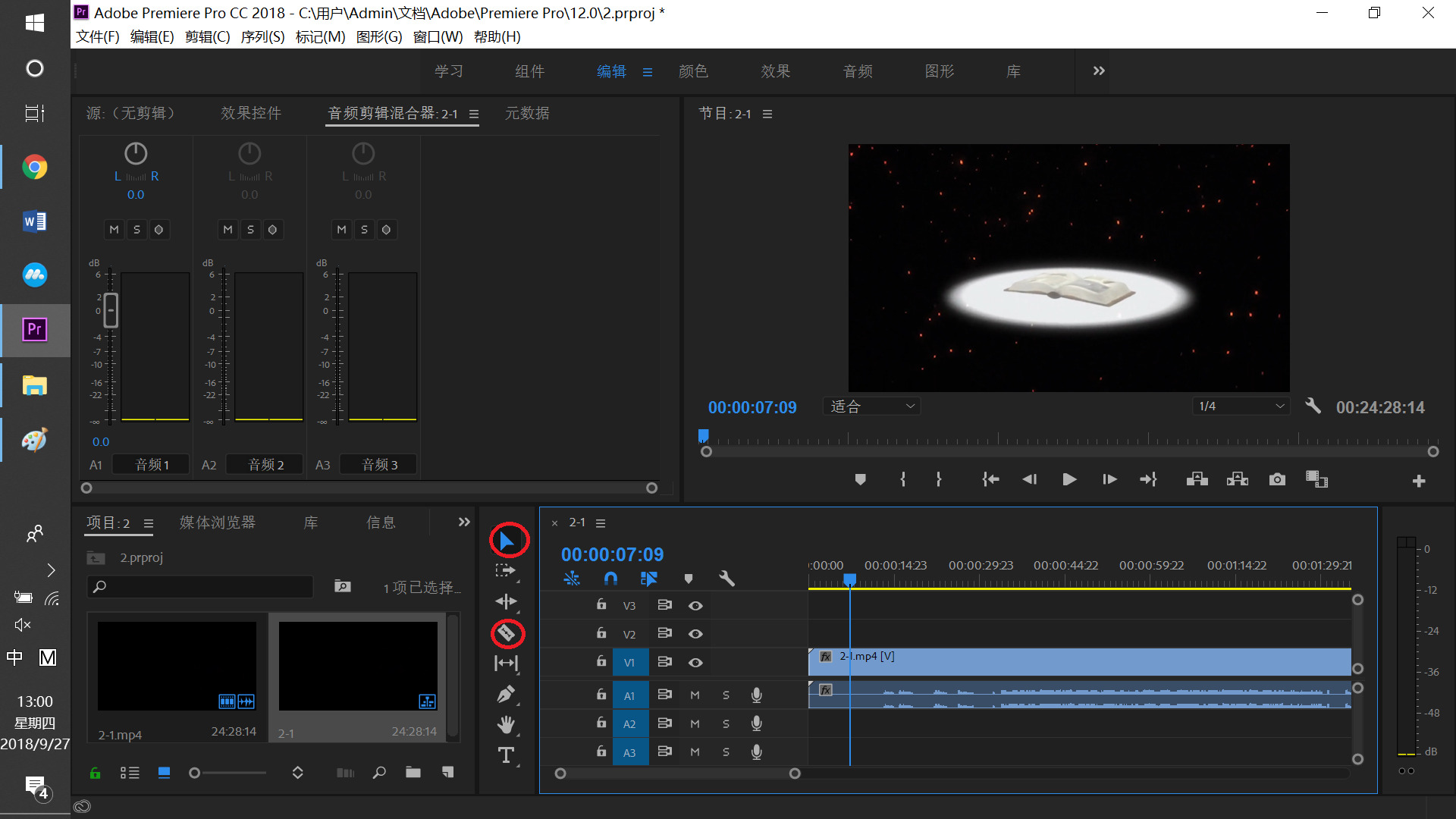
Task: Open the 序列(S) menu
Action: 262,36
